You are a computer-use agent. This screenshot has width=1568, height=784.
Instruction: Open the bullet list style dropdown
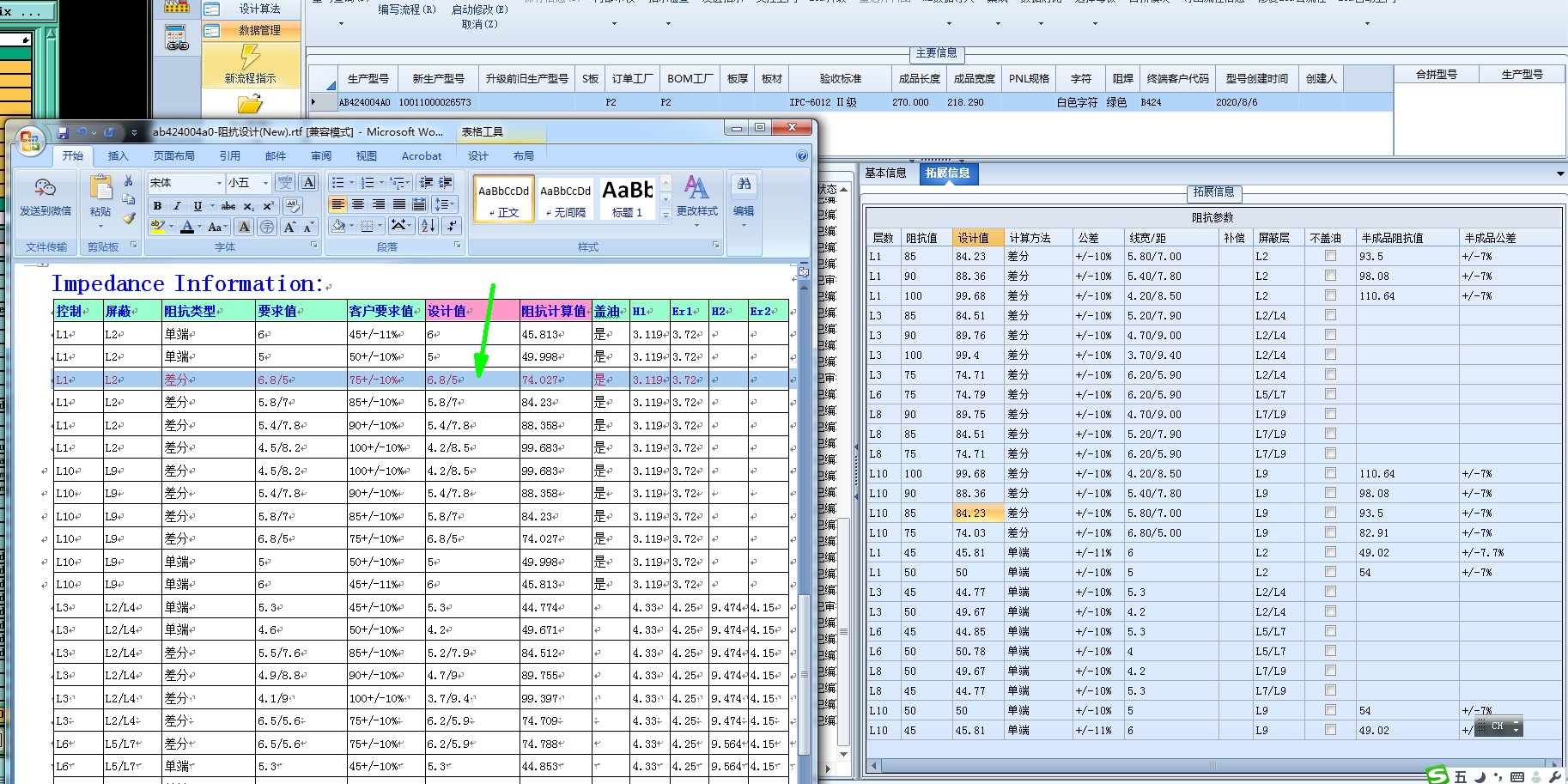[351, 183]
